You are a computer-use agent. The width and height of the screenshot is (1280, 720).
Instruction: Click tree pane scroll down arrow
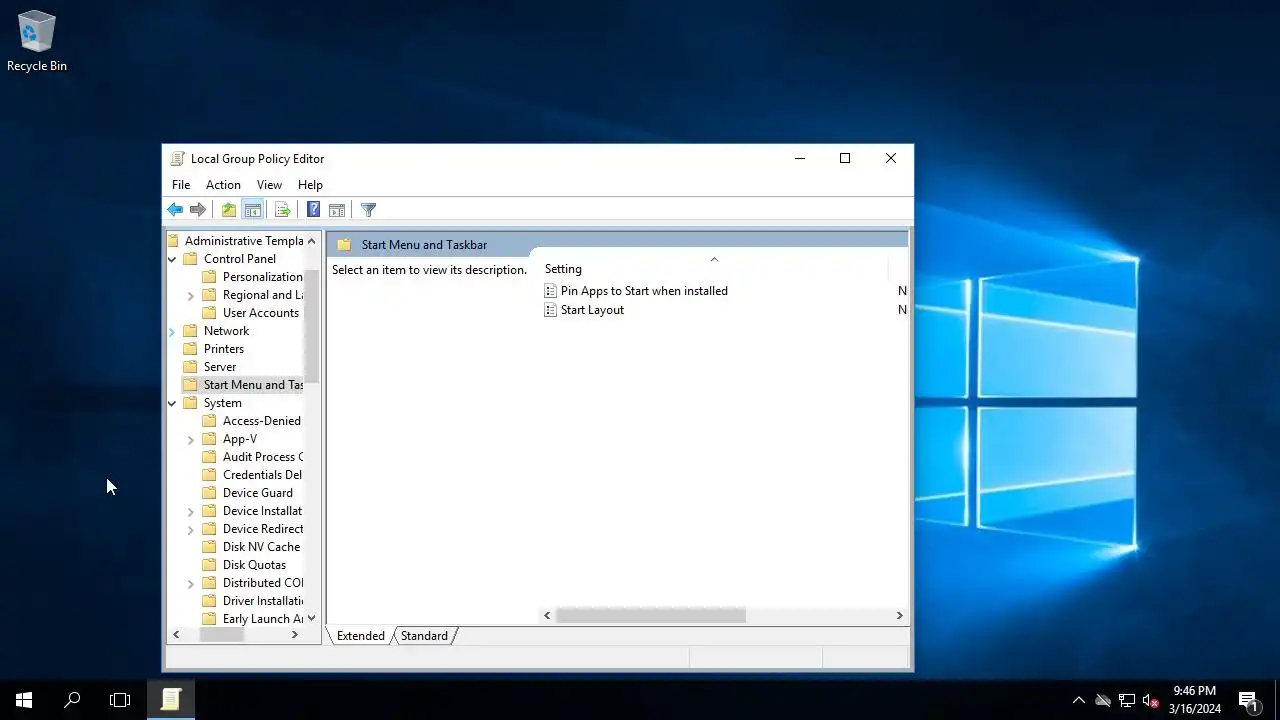[311, 619]
